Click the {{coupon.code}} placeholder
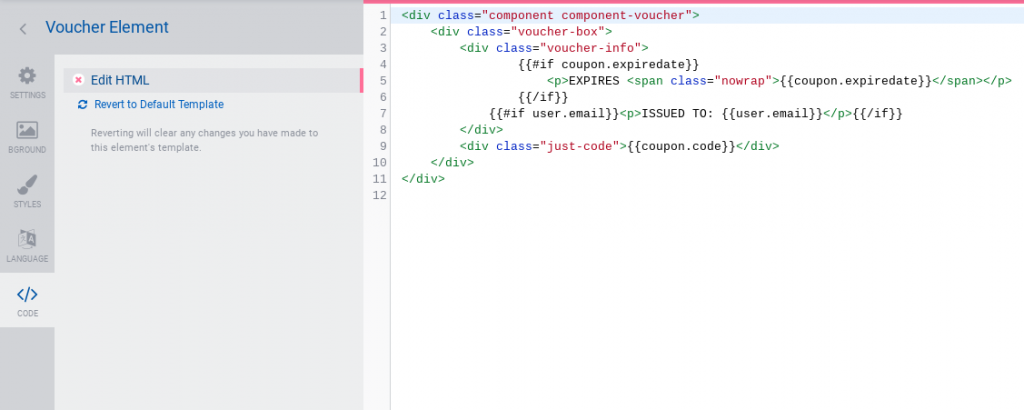 681,146
